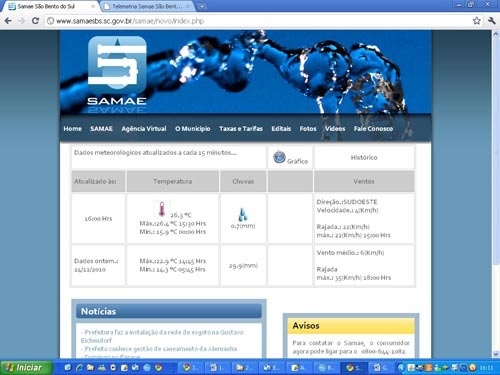Open the Vídeos menu item

tap(335, 129)
